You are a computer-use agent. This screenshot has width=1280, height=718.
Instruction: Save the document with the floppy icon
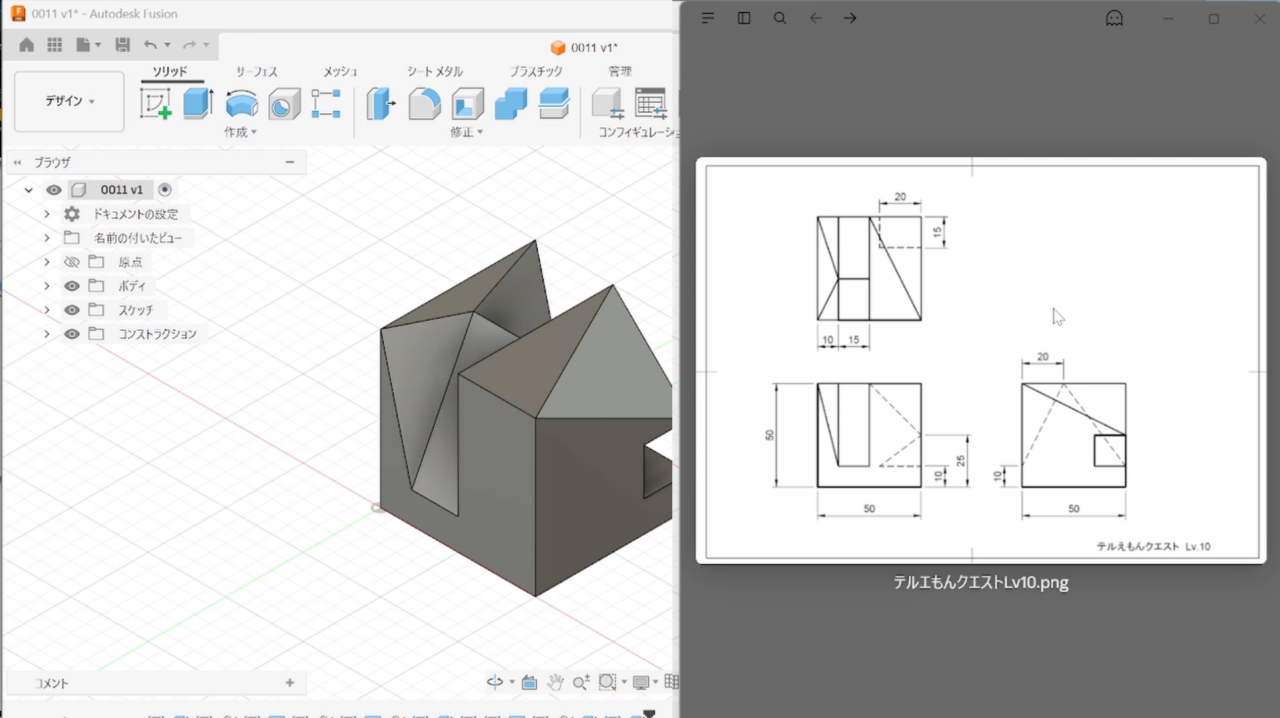(x=123, y=45)
